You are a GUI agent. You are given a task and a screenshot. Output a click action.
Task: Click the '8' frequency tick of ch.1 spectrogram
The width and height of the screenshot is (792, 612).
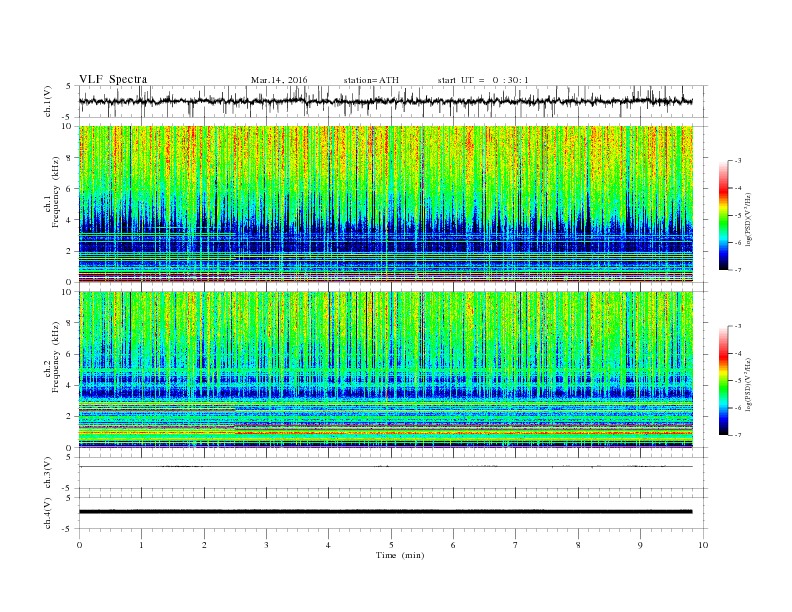69,158
